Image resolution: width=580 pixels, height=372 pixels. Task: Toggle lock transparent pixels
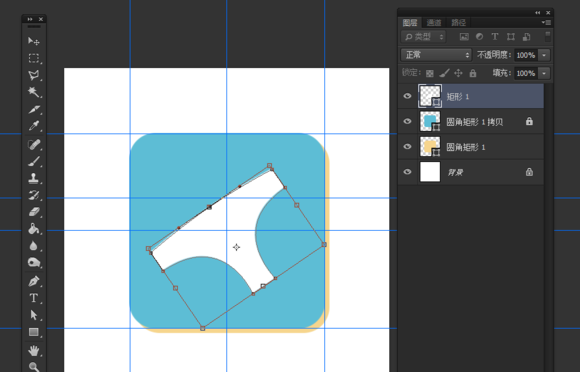pos(429,73)
